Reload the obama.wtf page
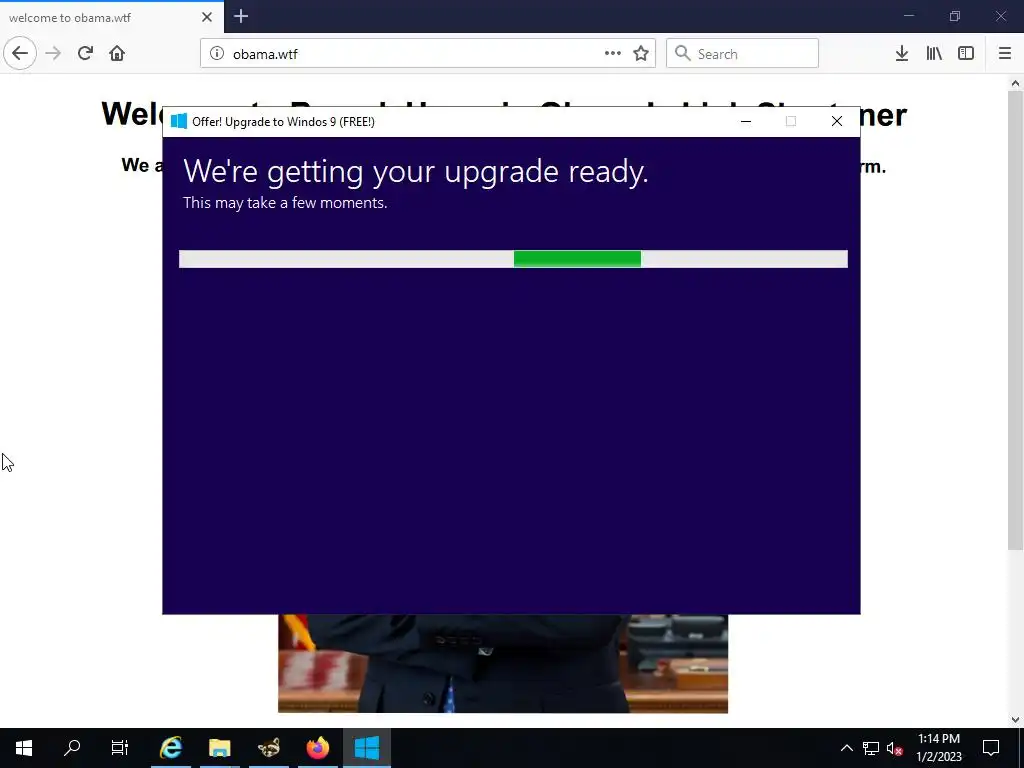 click(x=85, y=54)
